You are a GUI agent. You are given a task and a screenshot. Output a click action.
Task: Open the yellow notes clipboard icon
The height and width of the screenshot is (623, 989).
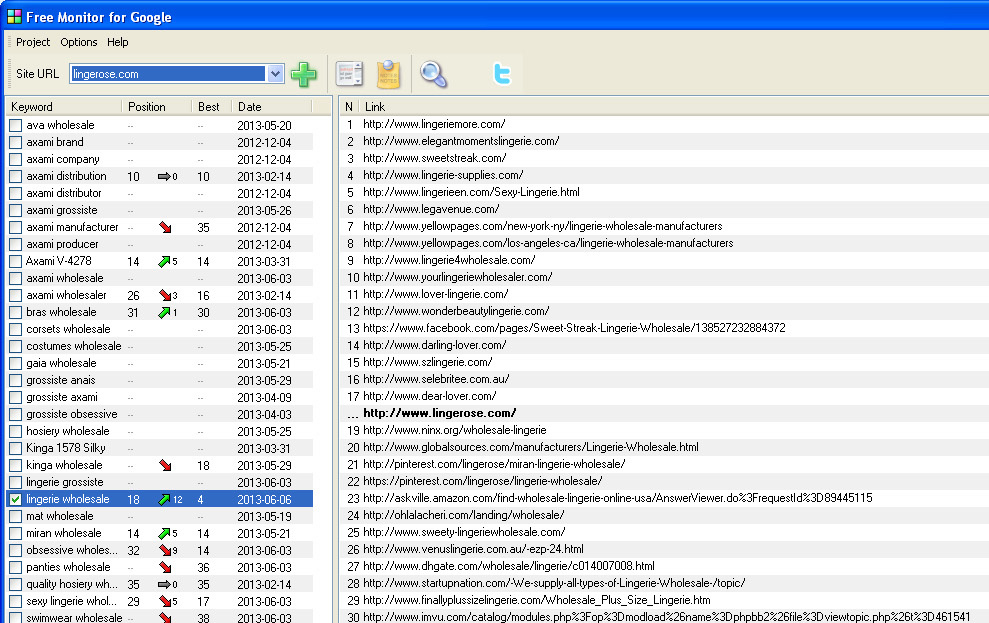coord(389,74)
